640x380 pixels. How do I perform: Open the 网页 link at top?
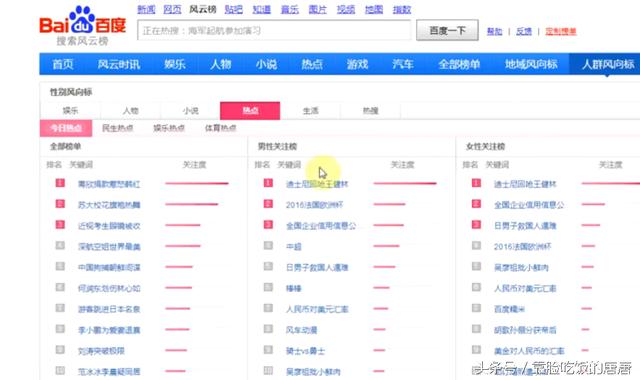pos(172,9)
